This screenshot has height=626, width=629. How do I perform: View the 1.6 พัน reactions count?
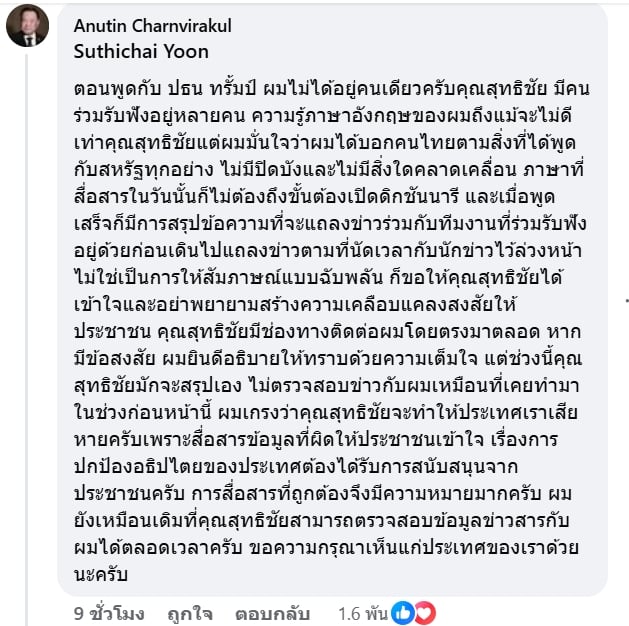361,613
